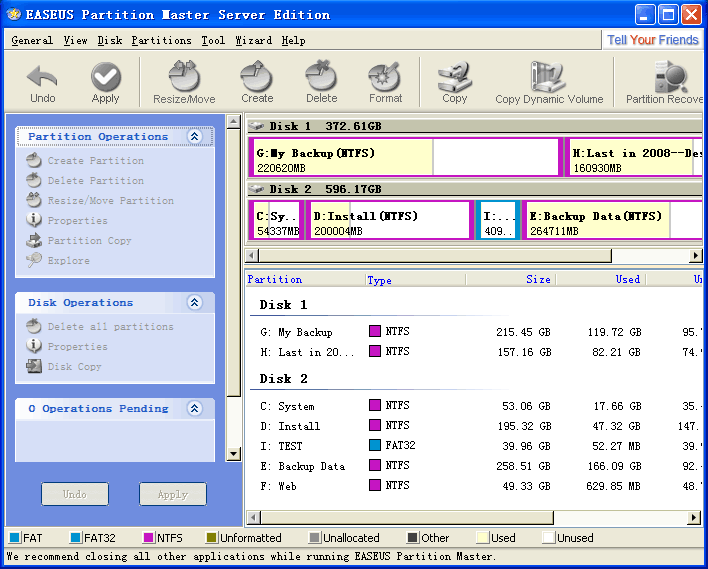This screenshot has width=708, height=569.
Task: Sort by the Used column header
Action: click(601, 280)
